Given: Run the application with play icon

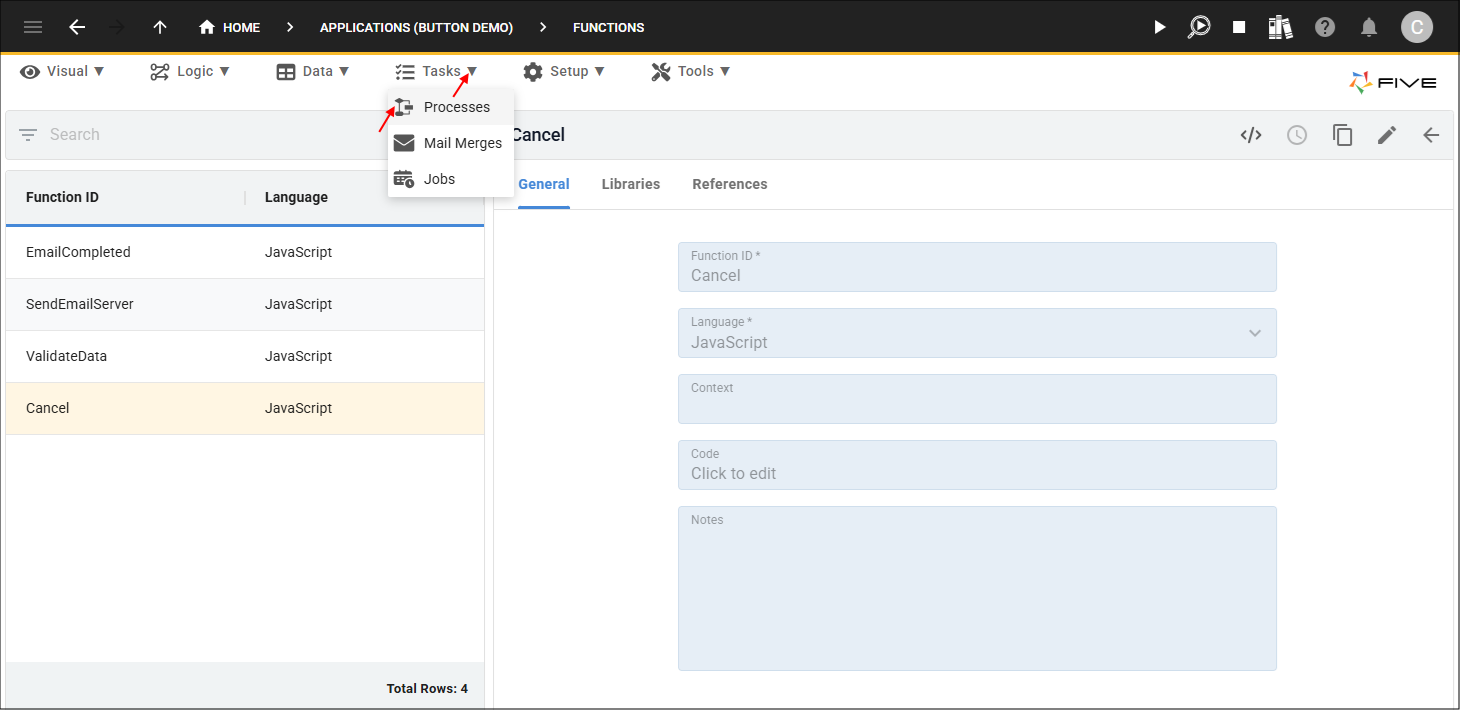Looking at the screenshot, I should click(1160, 27).
